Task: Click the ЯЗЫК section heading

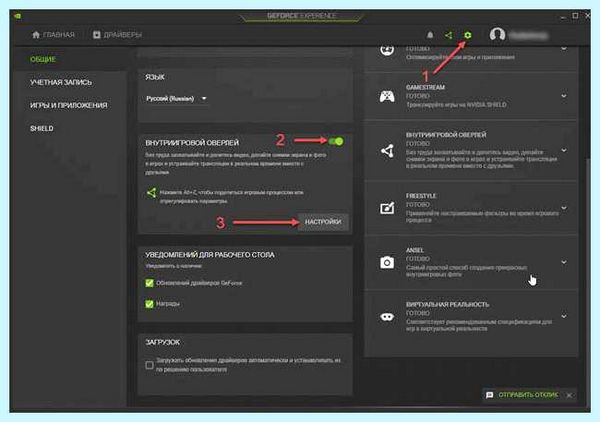Action: (x=155, y=77)
